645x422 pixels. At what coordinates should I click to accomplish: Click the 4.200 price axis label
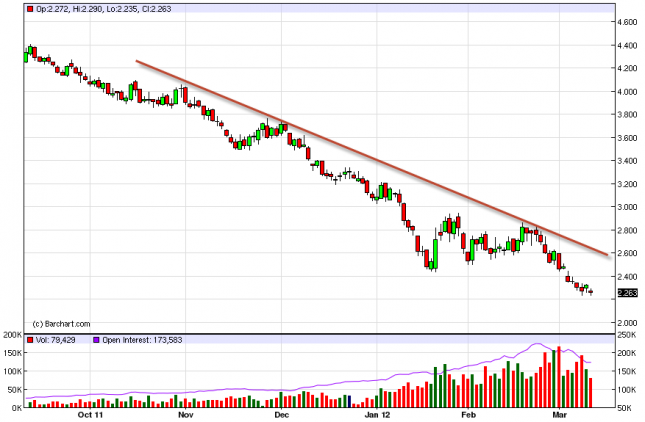pos(628,68)
